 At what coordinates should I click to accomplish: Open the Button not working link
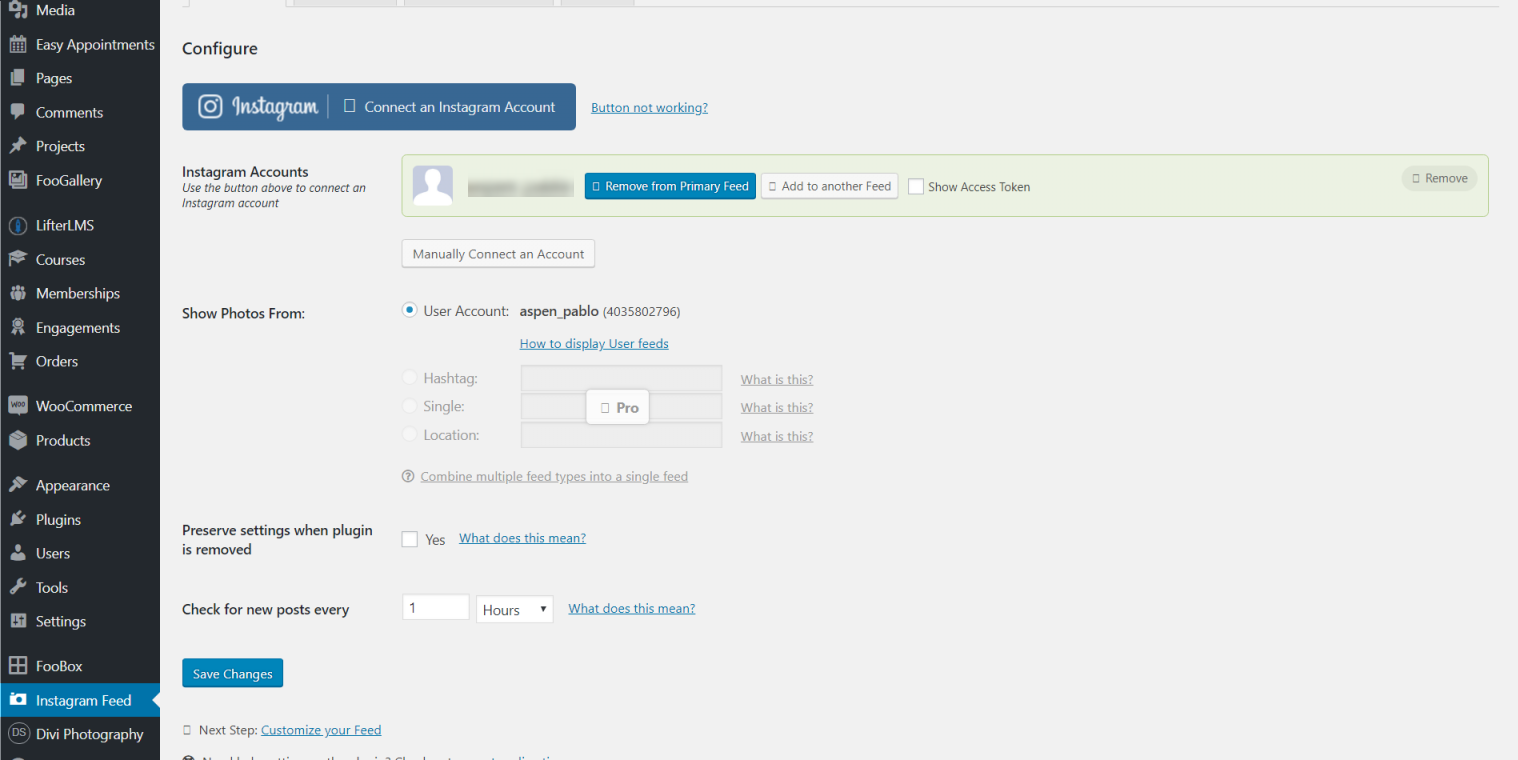(x=649, y=108)
